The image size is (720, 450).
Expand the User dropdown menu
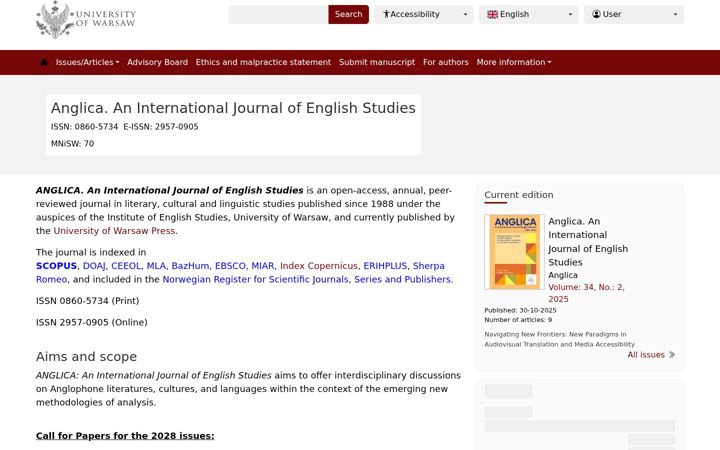click(634, 14)
